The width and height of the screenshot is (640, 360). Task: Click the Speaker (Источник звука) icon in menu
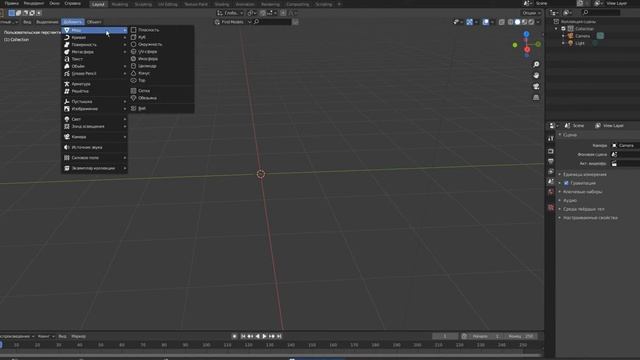67,147
